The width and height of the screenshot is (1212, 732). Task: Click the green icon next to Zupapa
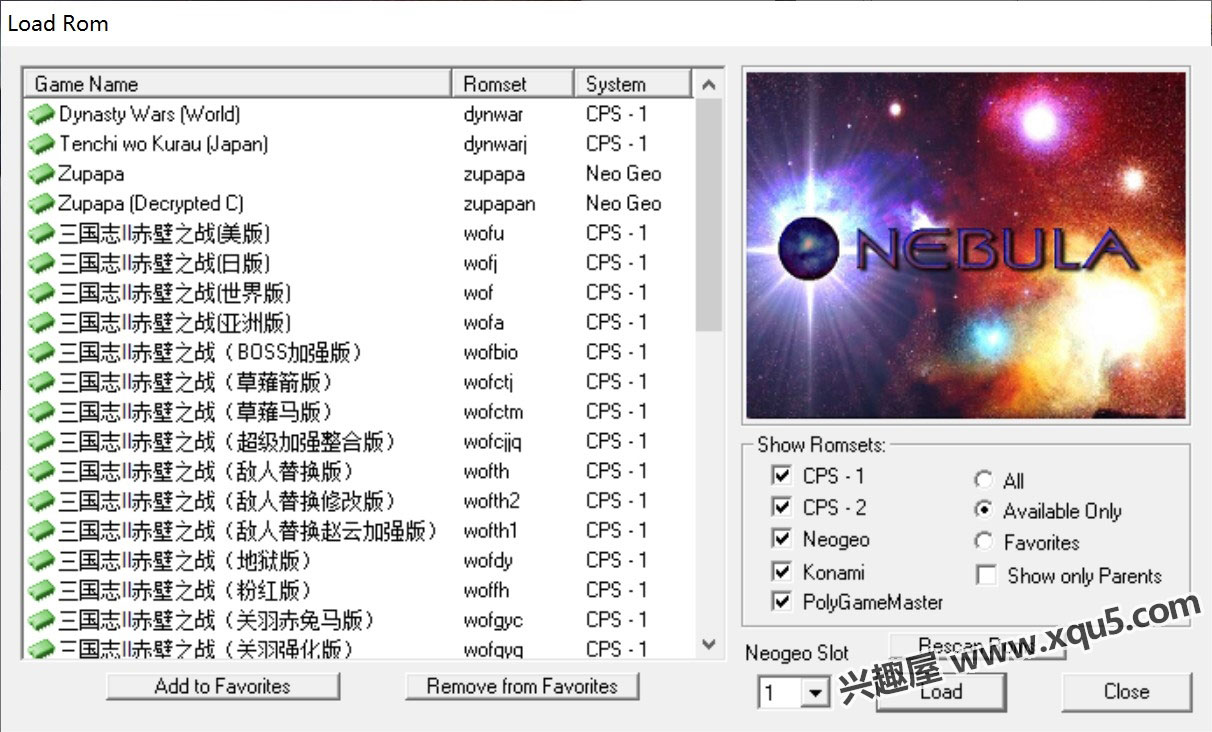coord(41,174)
